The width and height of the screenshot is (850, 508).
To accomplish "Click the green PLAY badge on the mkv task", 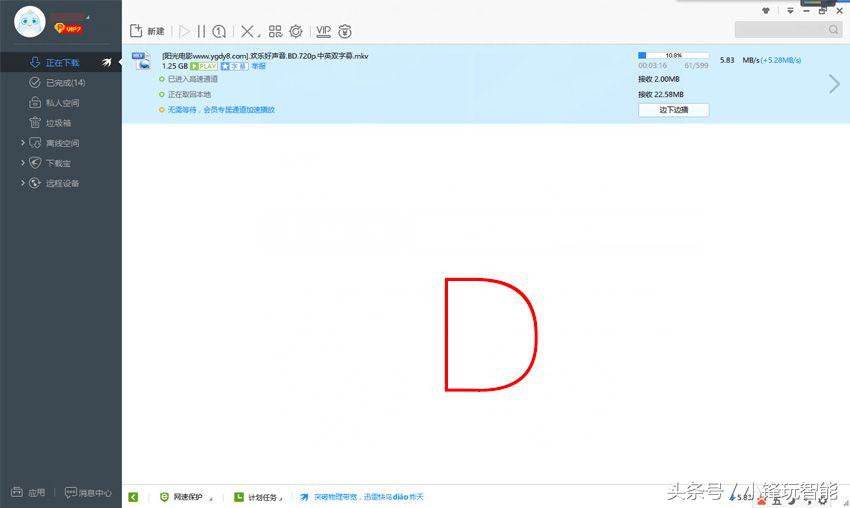I will [x=204, y=66].
